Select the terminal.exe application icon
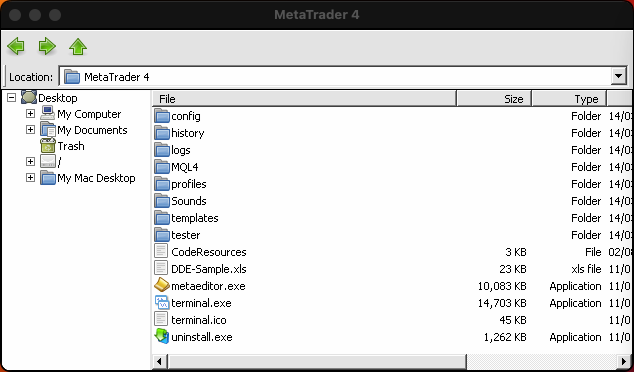Screen dimensions: 634x372 [x=162, y=303]
